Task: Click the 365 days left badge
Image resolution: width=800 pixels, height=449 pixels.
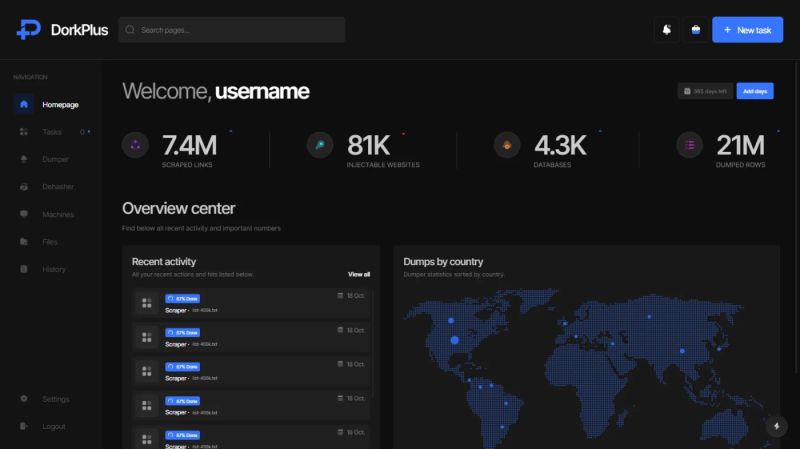Action: coord(705,91)
